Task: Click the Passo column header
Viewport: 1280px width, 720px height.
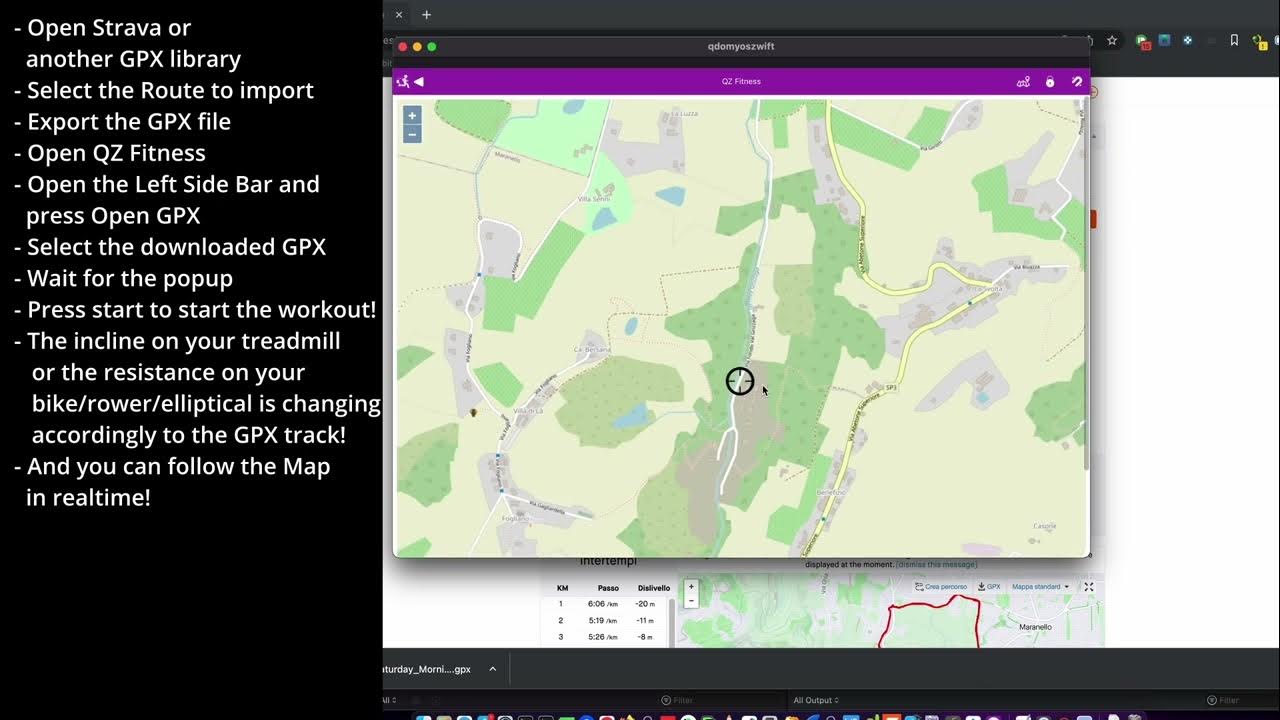Action: (608, 588)
